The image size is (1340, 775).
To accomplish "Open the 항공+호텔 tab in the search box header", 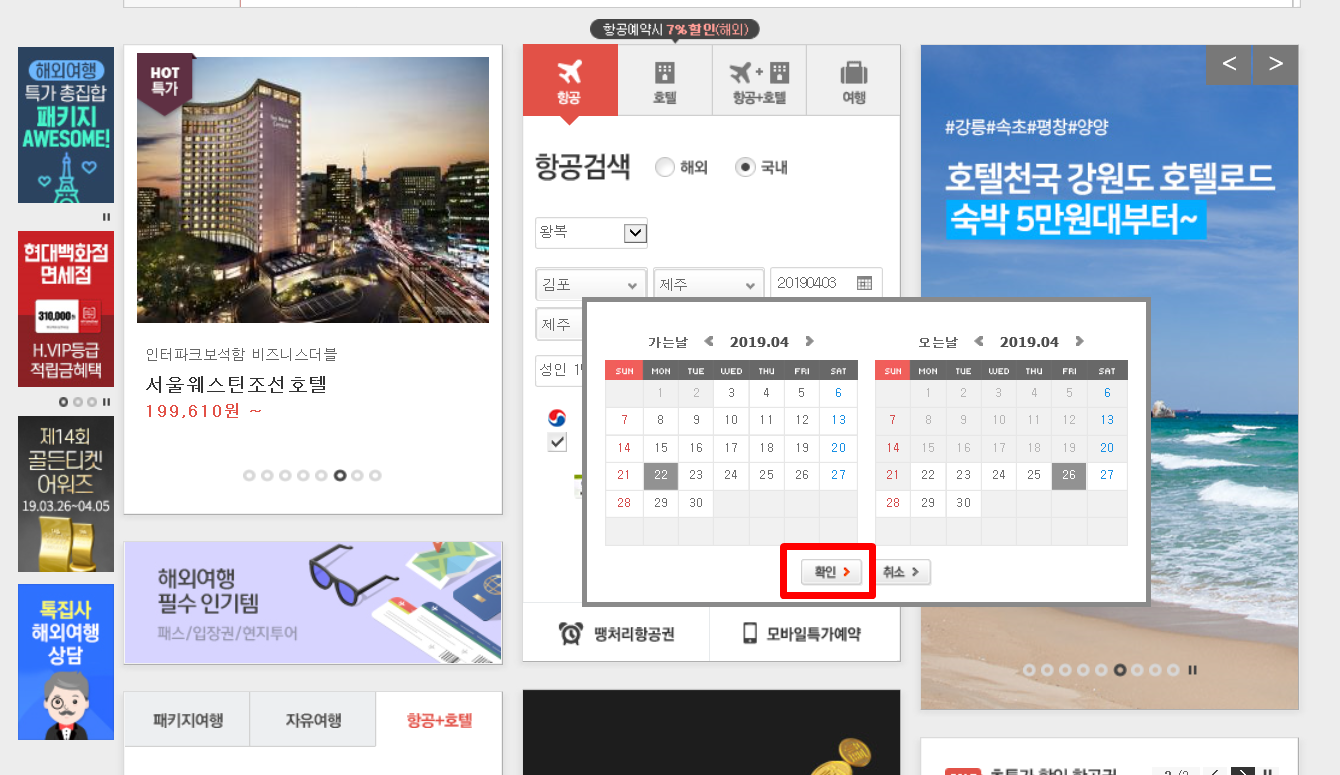I will click(759, 80).
